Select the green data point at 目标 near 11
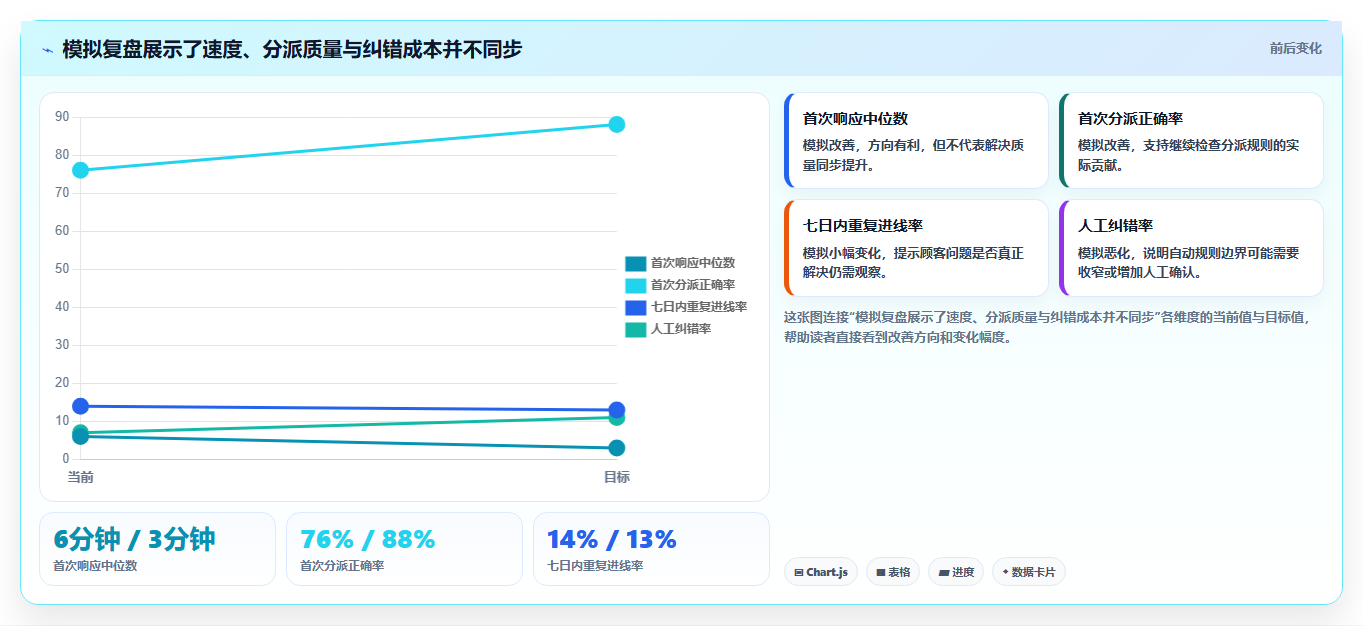Image resolution: width=1363 pixels, height=626 pixels. [x=617, y=418]
